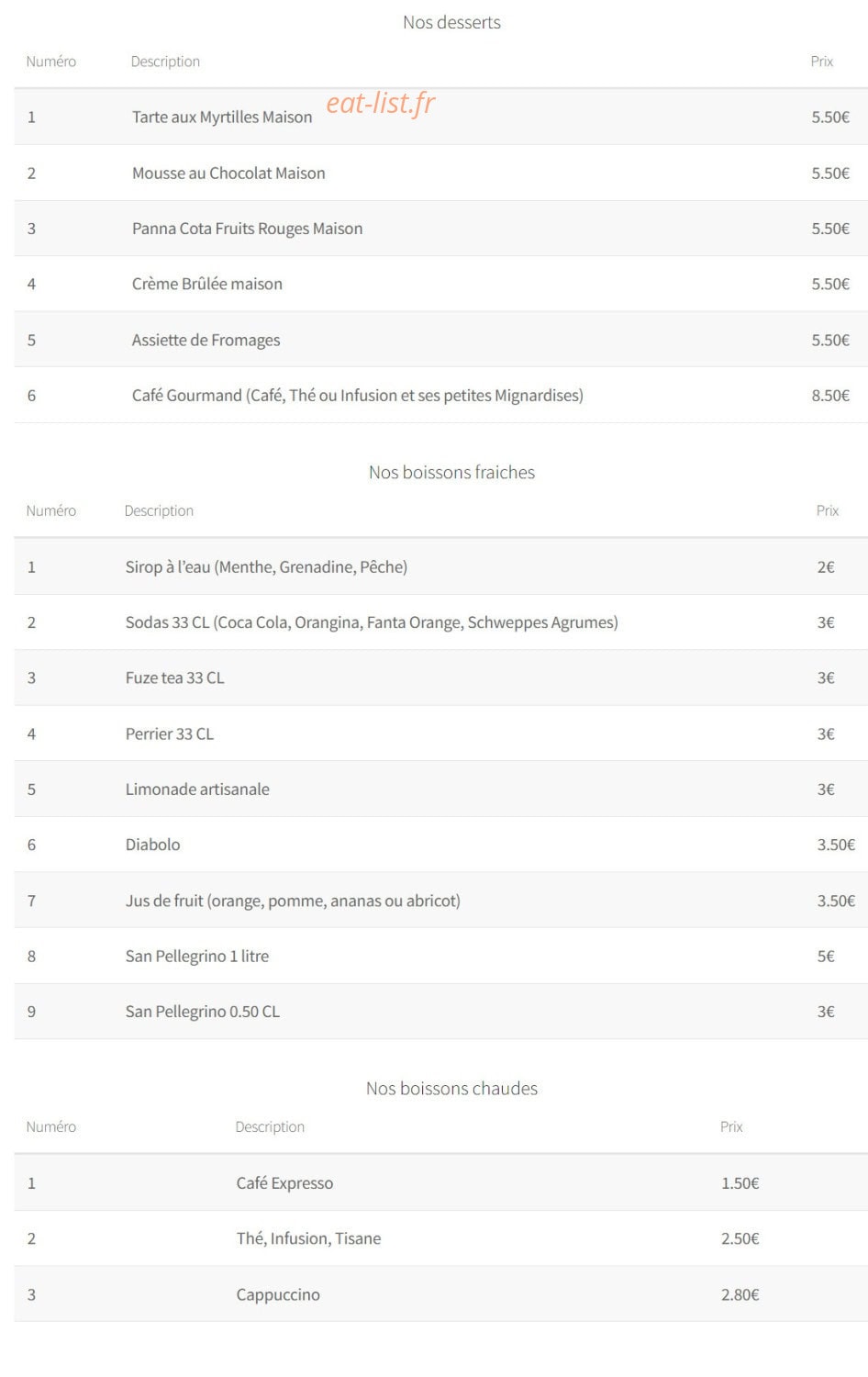Select Panna Cota Fruits Rouges Maison

pyautogui.click(x=247, y=229)
